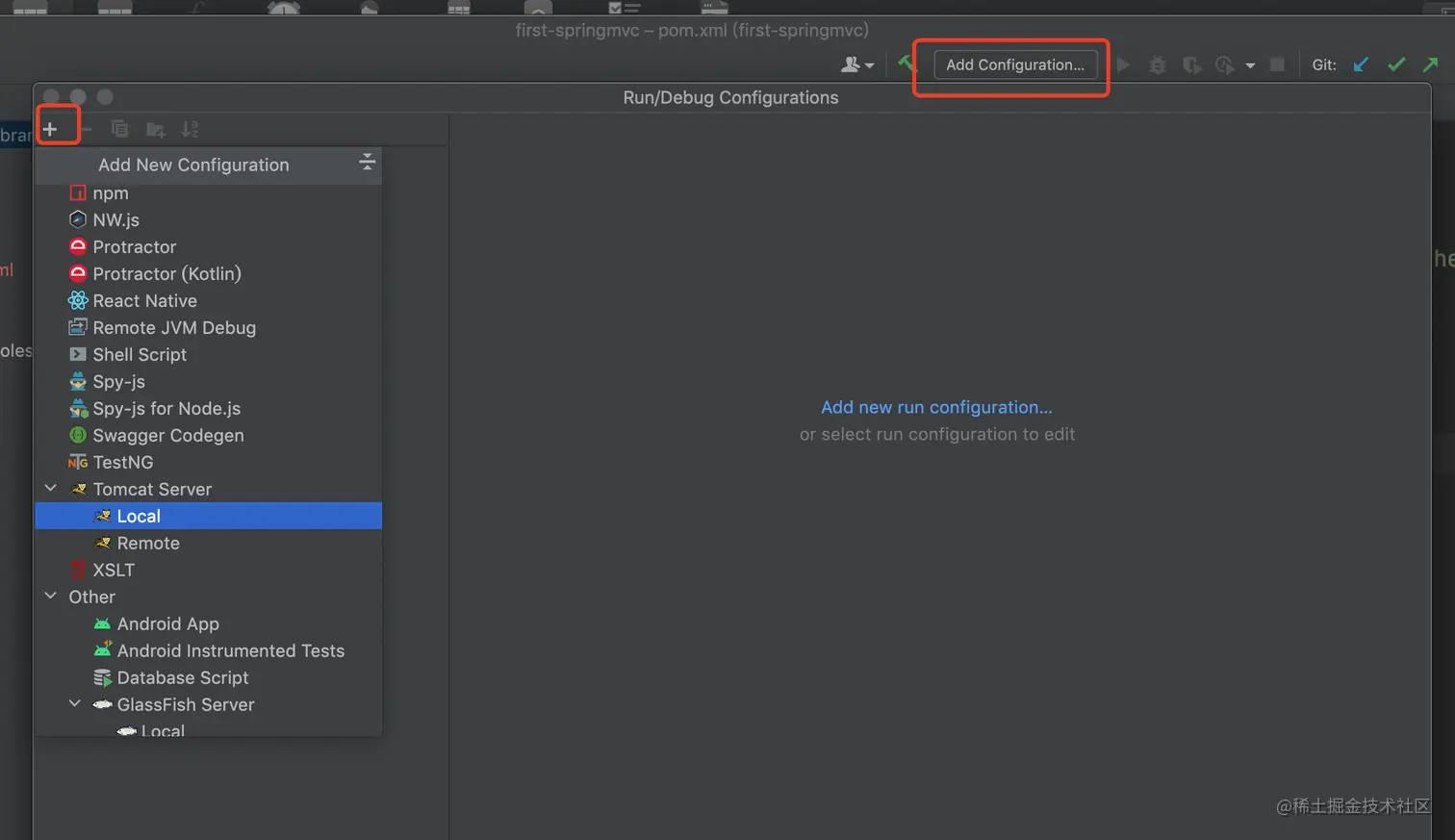1455x840 pixels.
Task: Select the npm configuration type
Action: pos(209,192)
